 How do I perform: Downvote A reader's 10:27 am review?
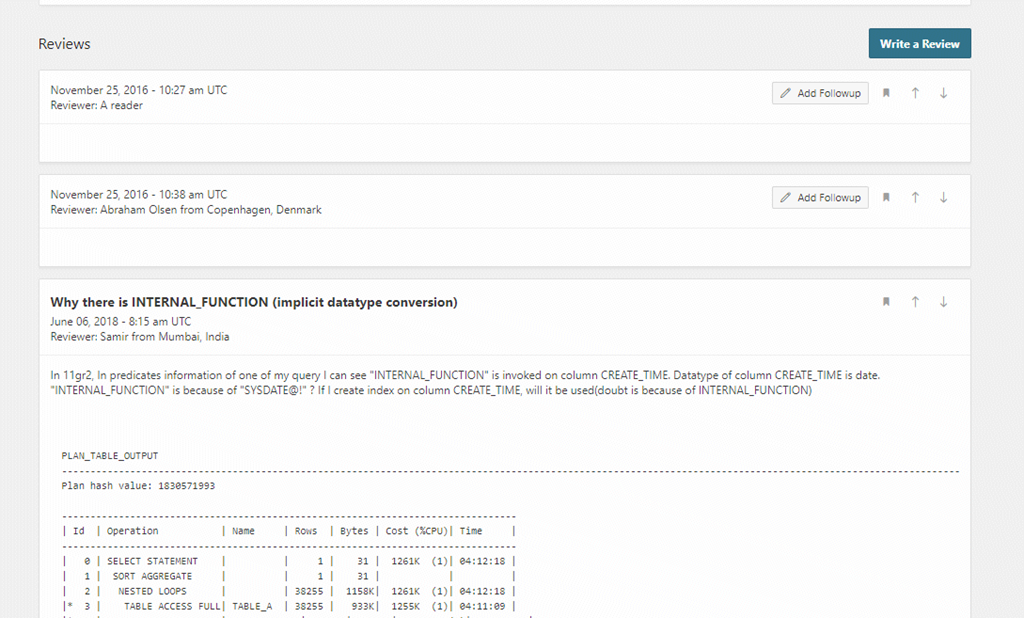click(943, 93)
